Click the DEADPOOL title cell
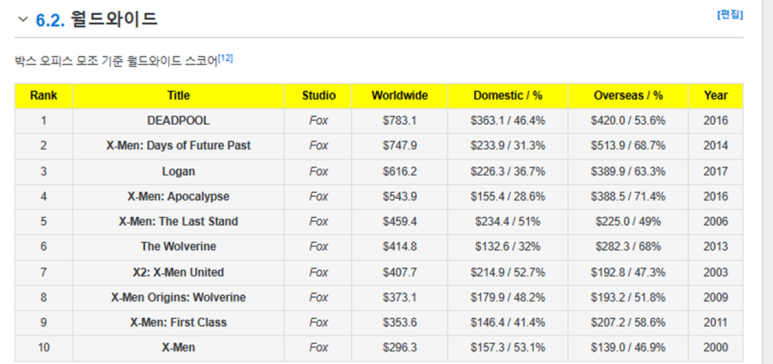 point(178,121)
